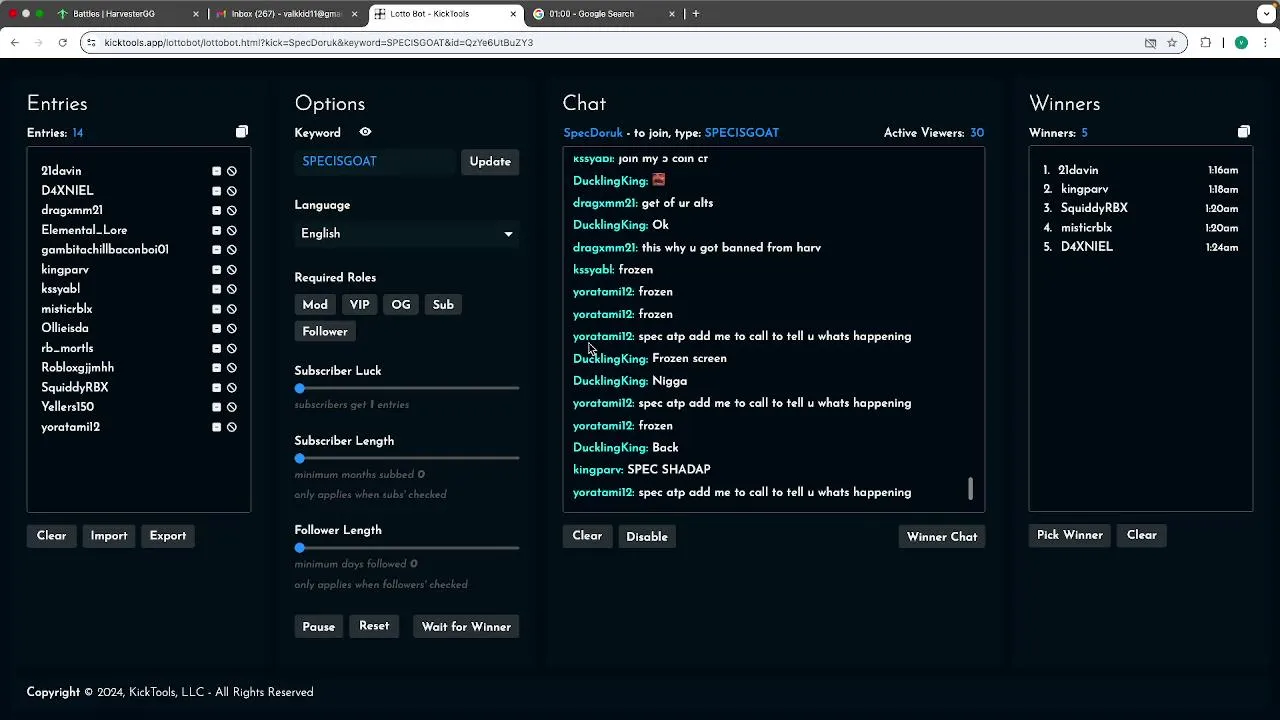The height and width of the screenshot is (720, 1280).
Task: Ban Ollieisda using the ban icon
Action: [x=232, y=329]
